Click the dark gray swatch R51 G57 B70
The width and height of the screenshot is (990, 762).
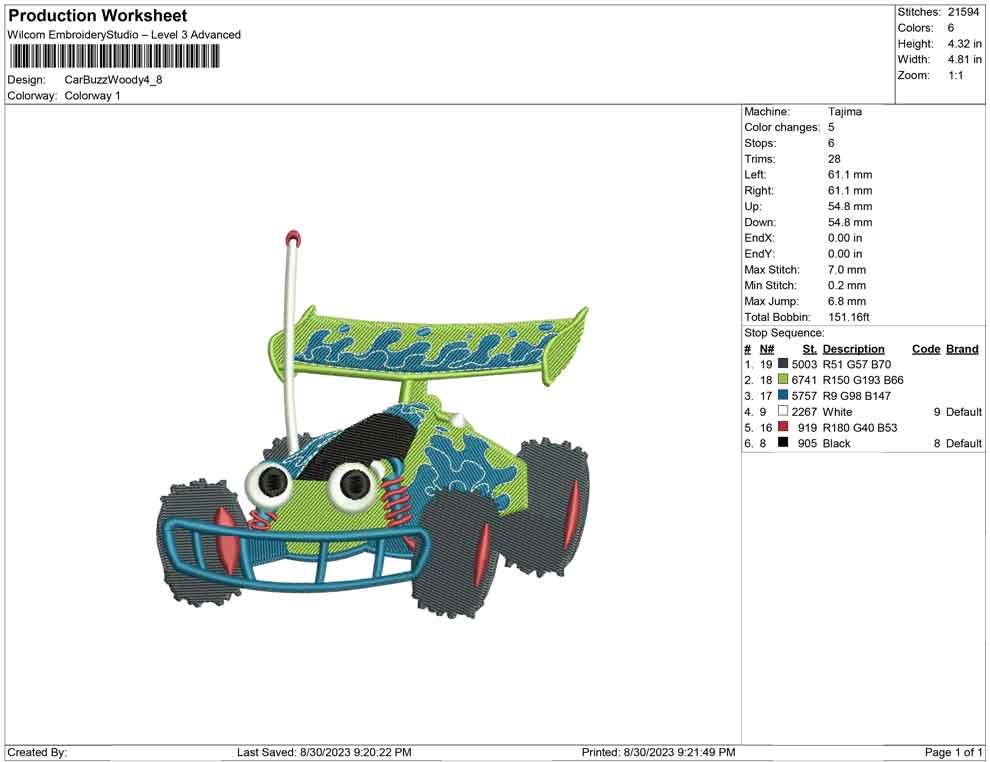783,364
